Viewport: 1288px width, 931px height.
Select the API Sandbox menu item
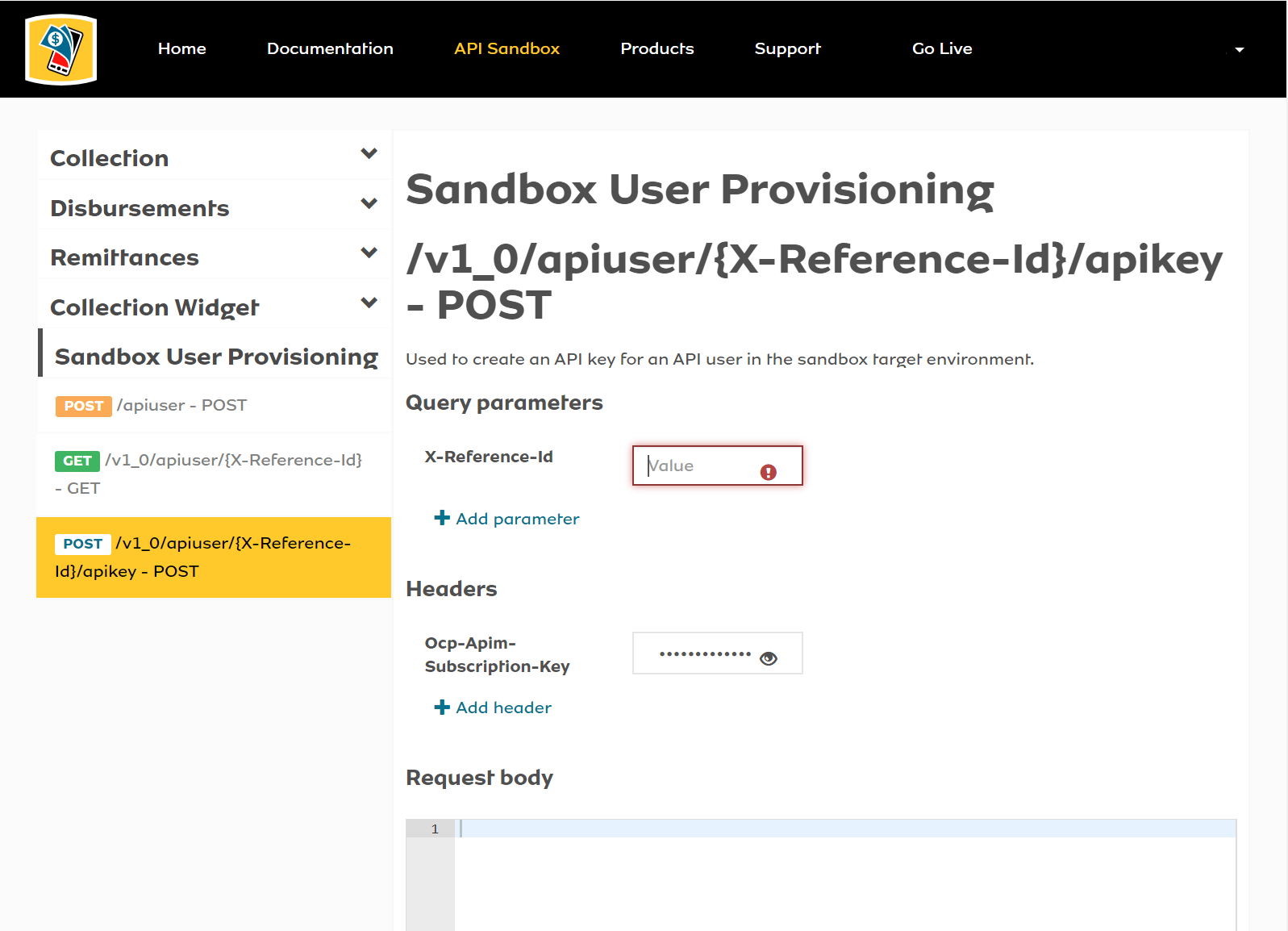coord(506,48)
